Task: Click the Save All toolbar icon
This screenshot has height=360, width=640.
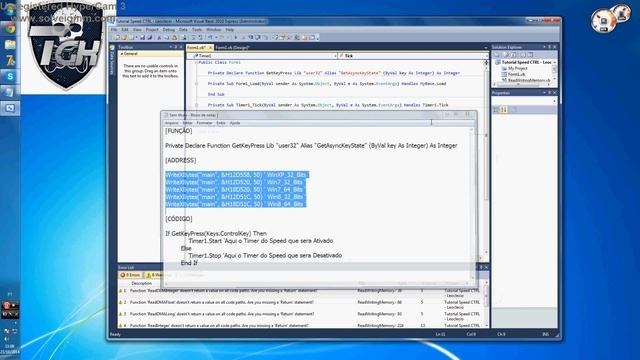Action: [x=149, y=38]
